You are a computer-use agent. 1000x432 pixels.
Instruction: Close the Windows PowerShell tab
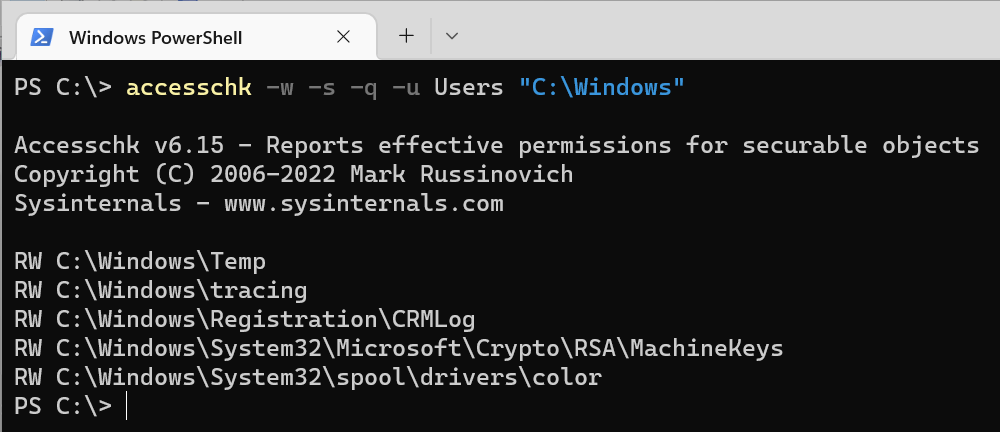tap(343, 37)
